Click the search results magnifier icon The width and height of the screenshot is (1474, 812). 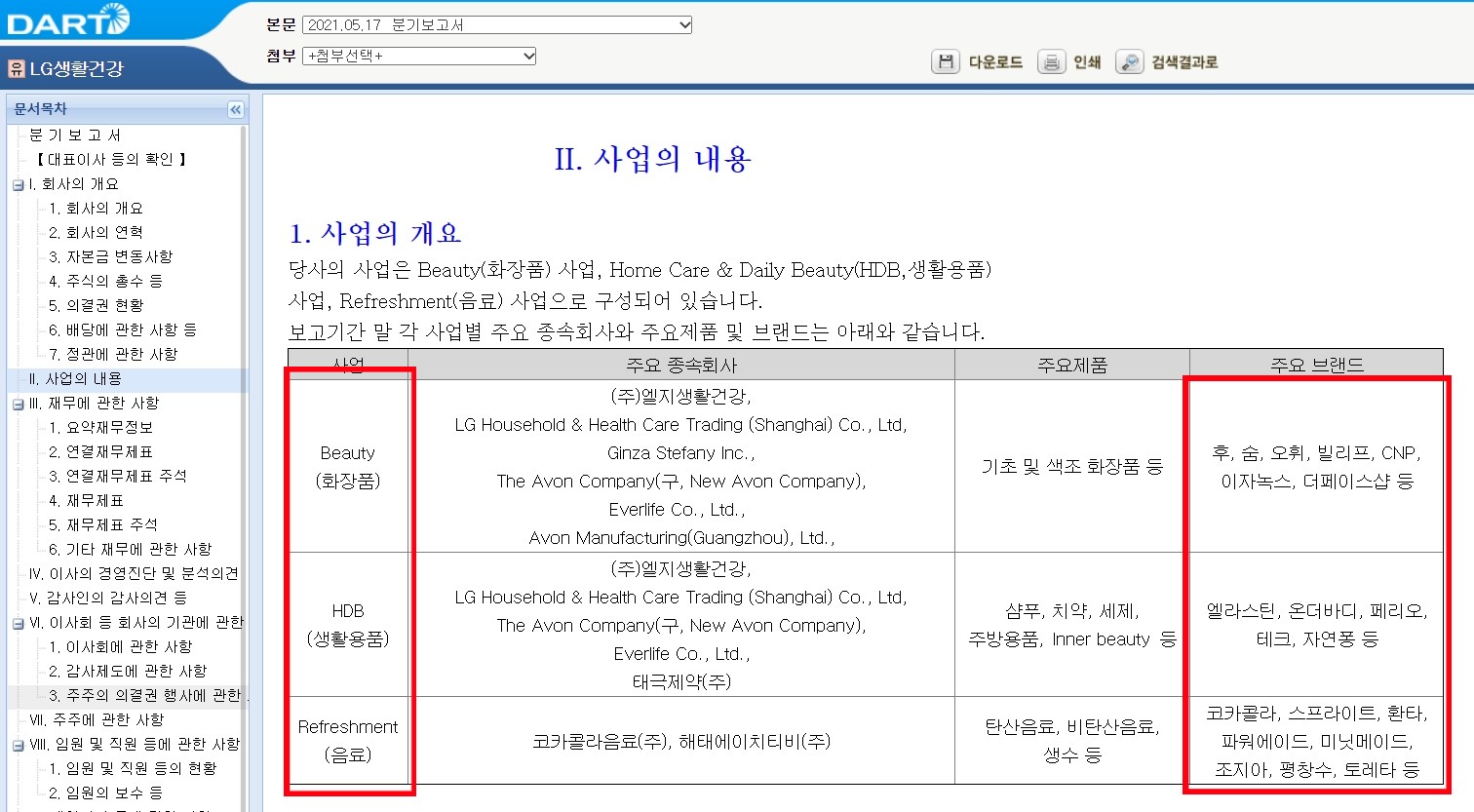click(1129, 62)
